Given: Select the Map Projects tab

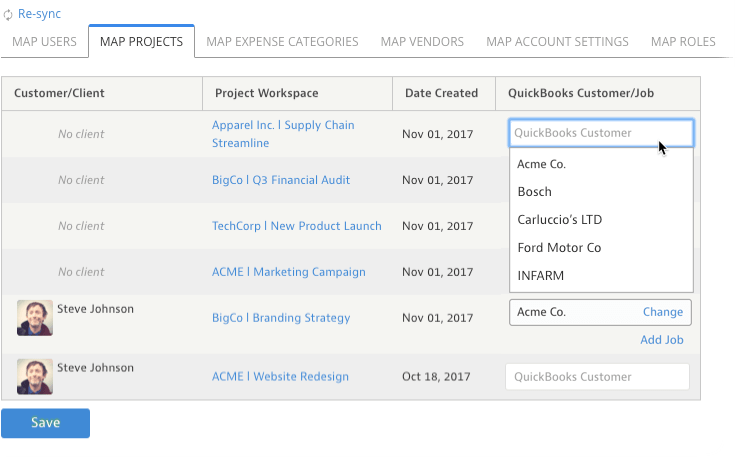Looking at the screenshot, I should [141, 41].
